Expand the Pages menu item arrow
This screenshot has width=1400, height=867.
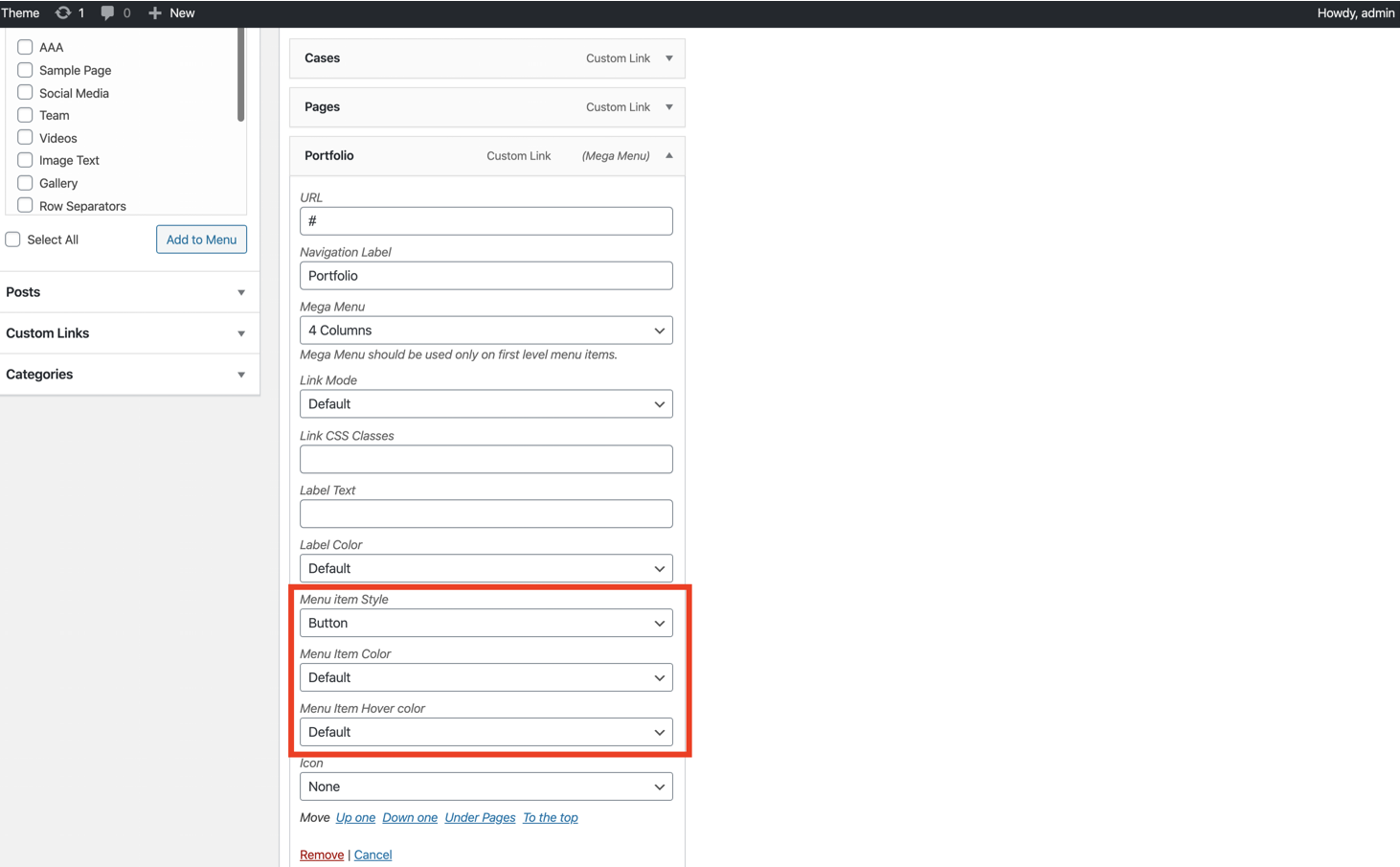pos(669,107)
